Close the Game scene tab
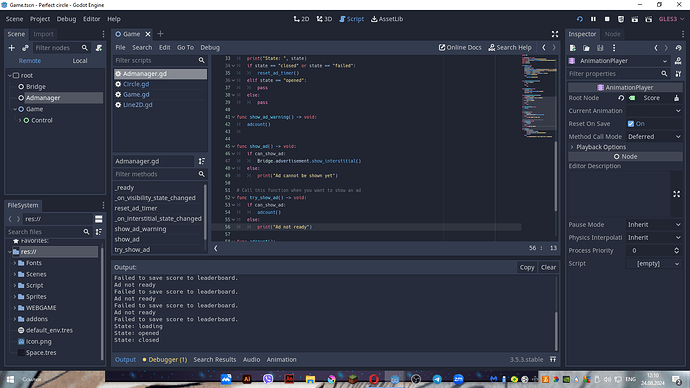 [148, 34]
